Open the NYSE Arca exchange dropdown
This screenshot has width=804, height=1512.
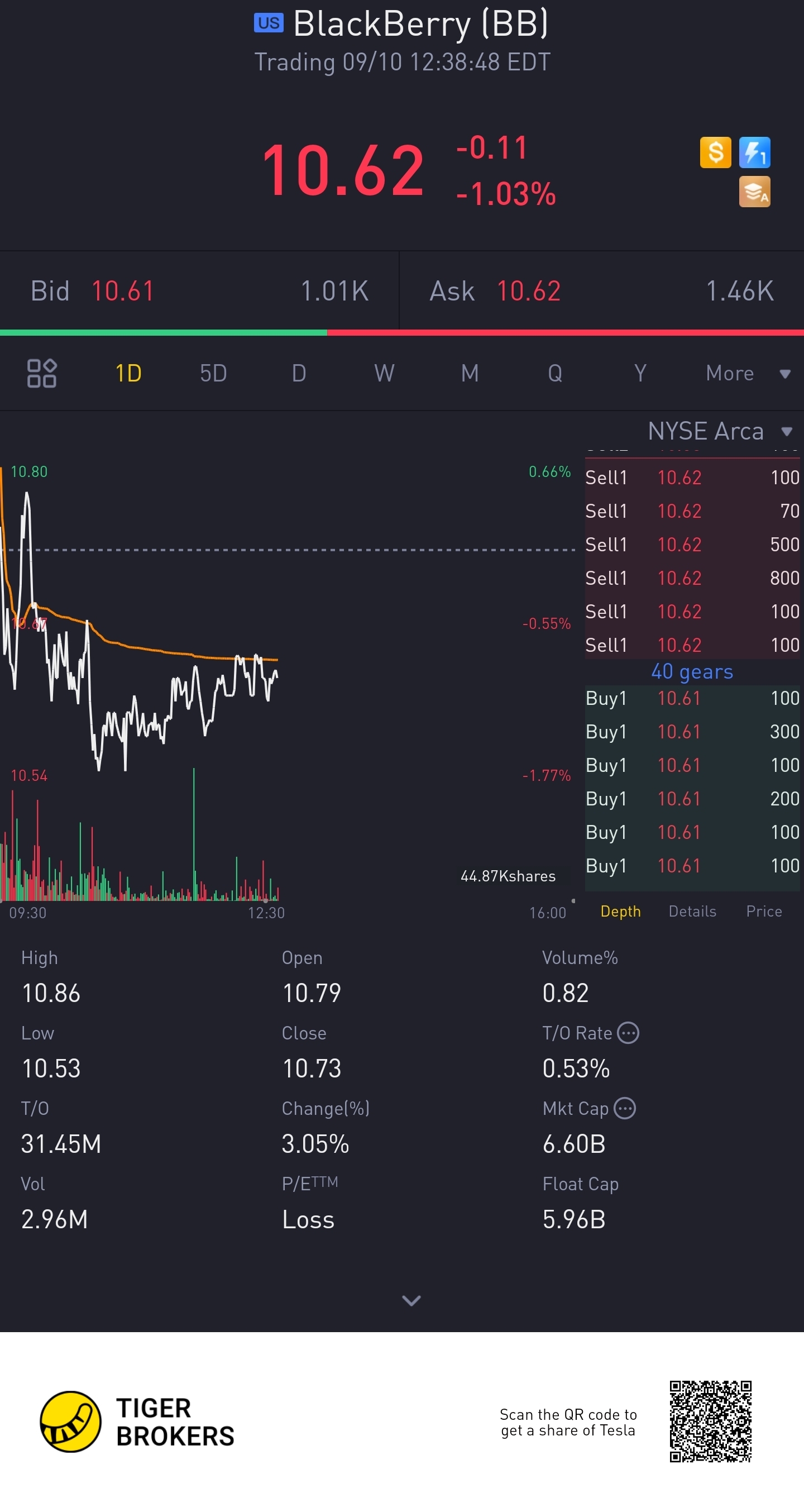(x=721, y=431)
